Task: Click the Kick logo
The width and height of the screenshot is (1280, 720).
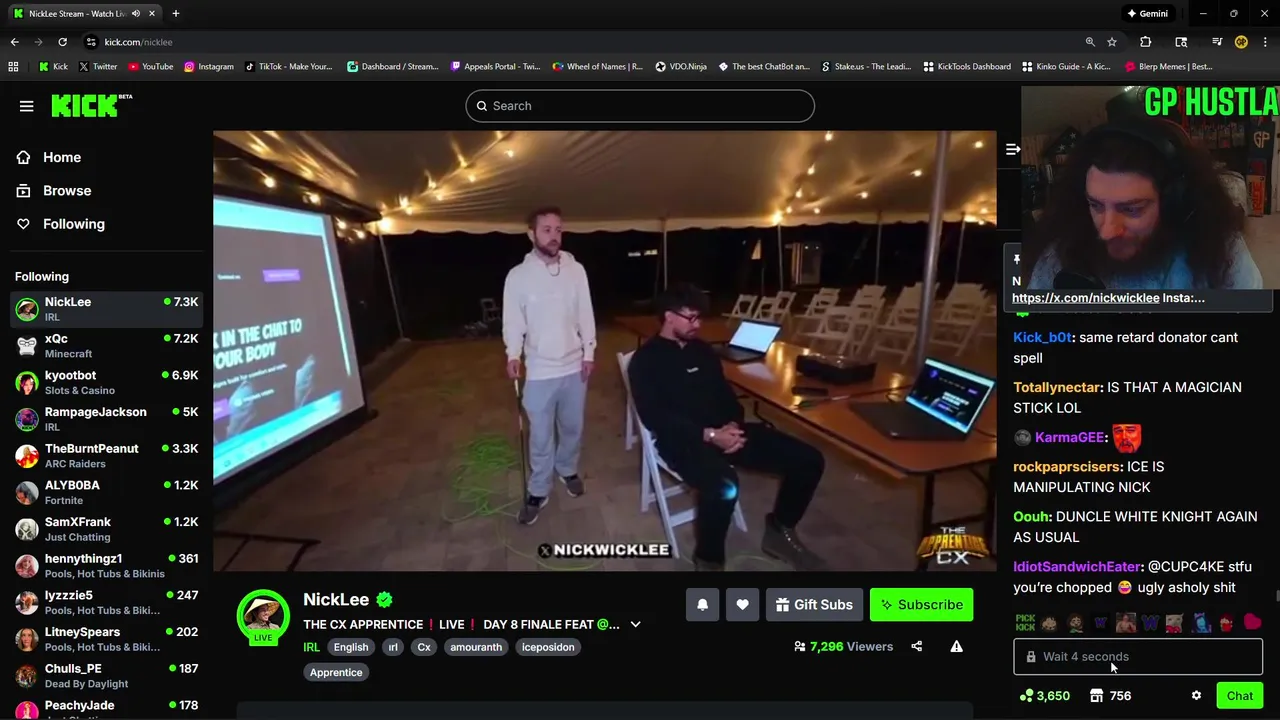Action: (91, 106)
